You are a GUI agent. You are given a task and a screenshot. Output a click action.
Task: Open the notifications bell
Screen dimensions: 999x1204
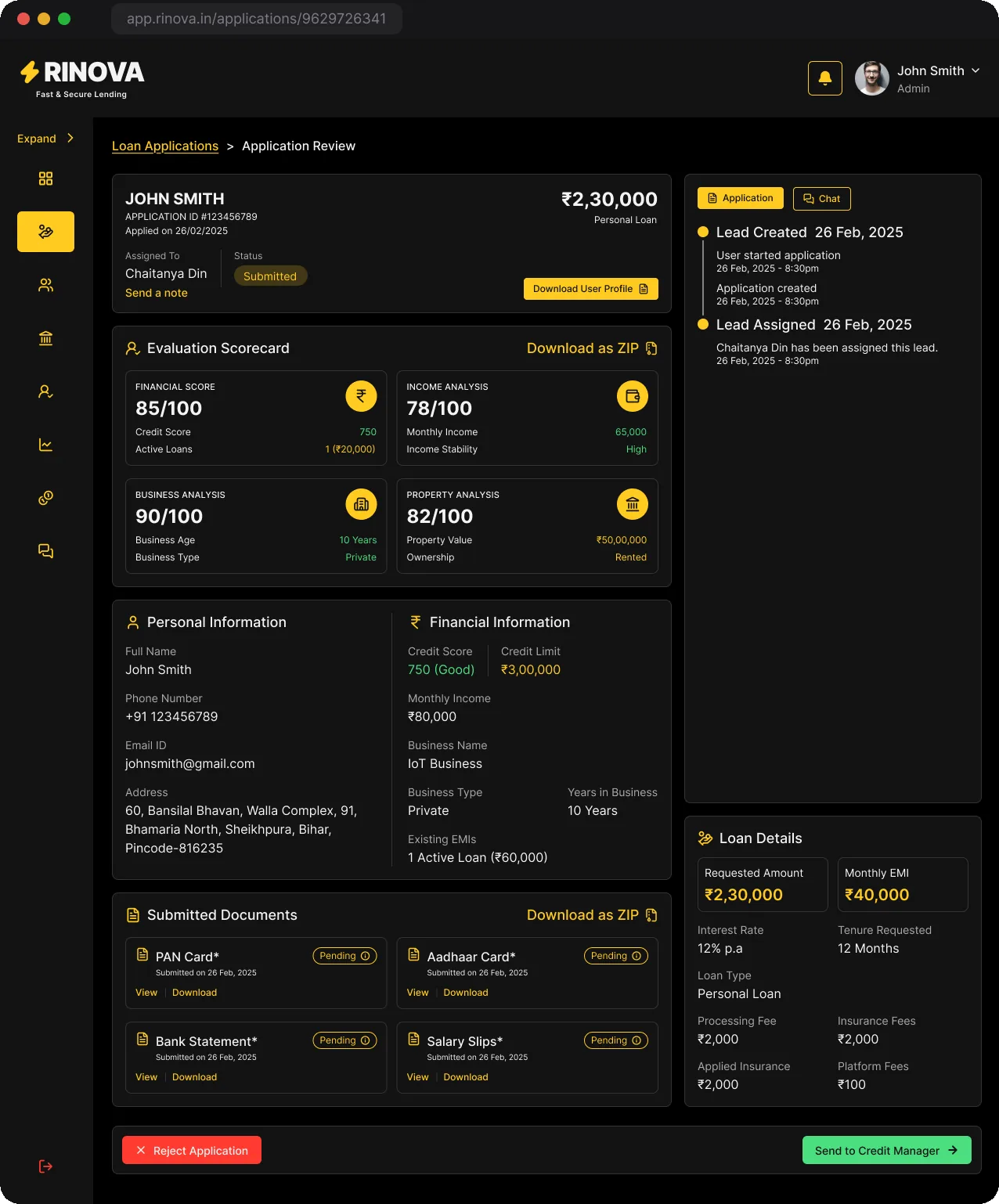pos(825,78)
